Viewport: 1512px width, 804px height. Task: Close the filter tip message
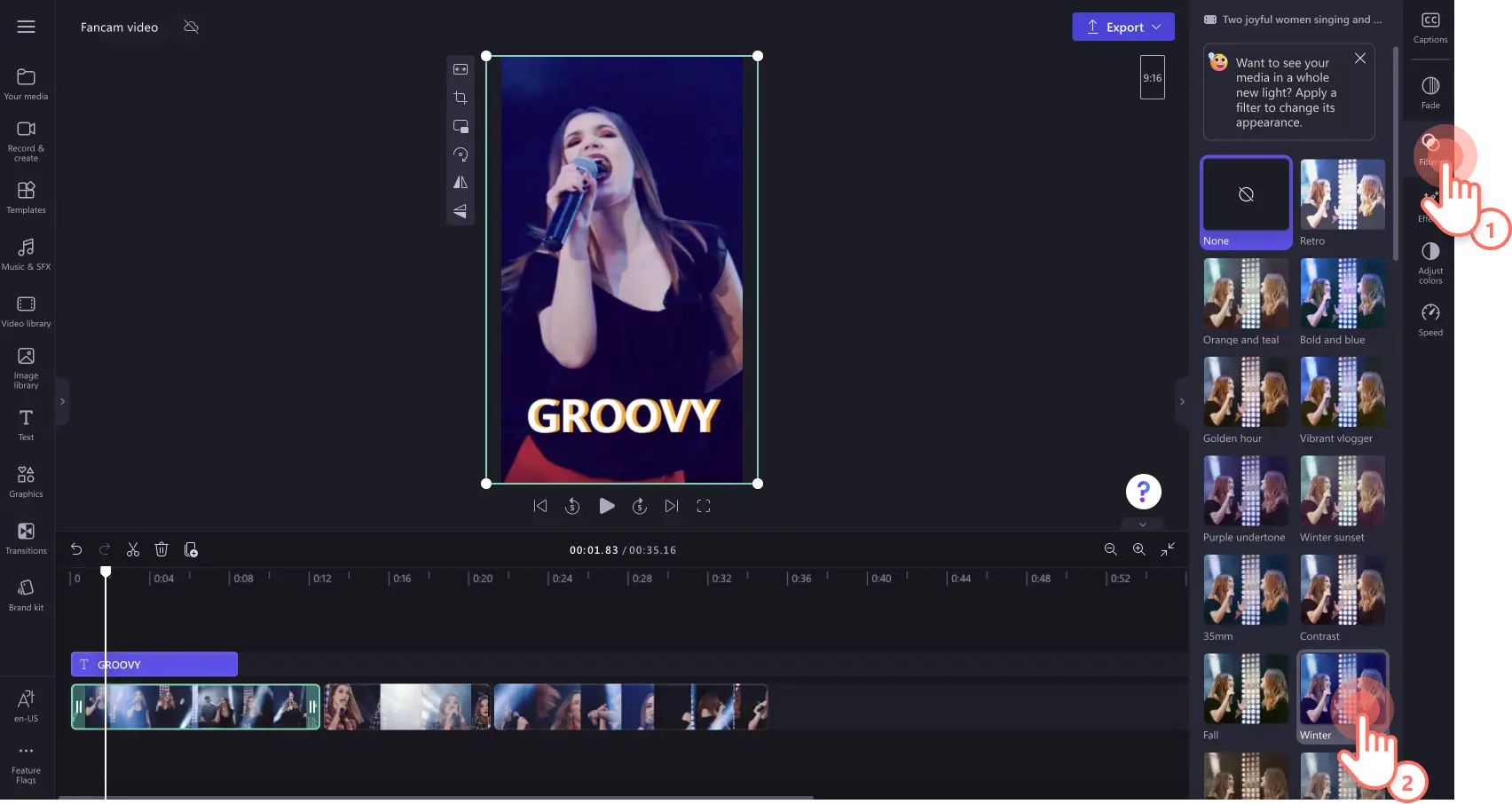(x=1360, y=59)
